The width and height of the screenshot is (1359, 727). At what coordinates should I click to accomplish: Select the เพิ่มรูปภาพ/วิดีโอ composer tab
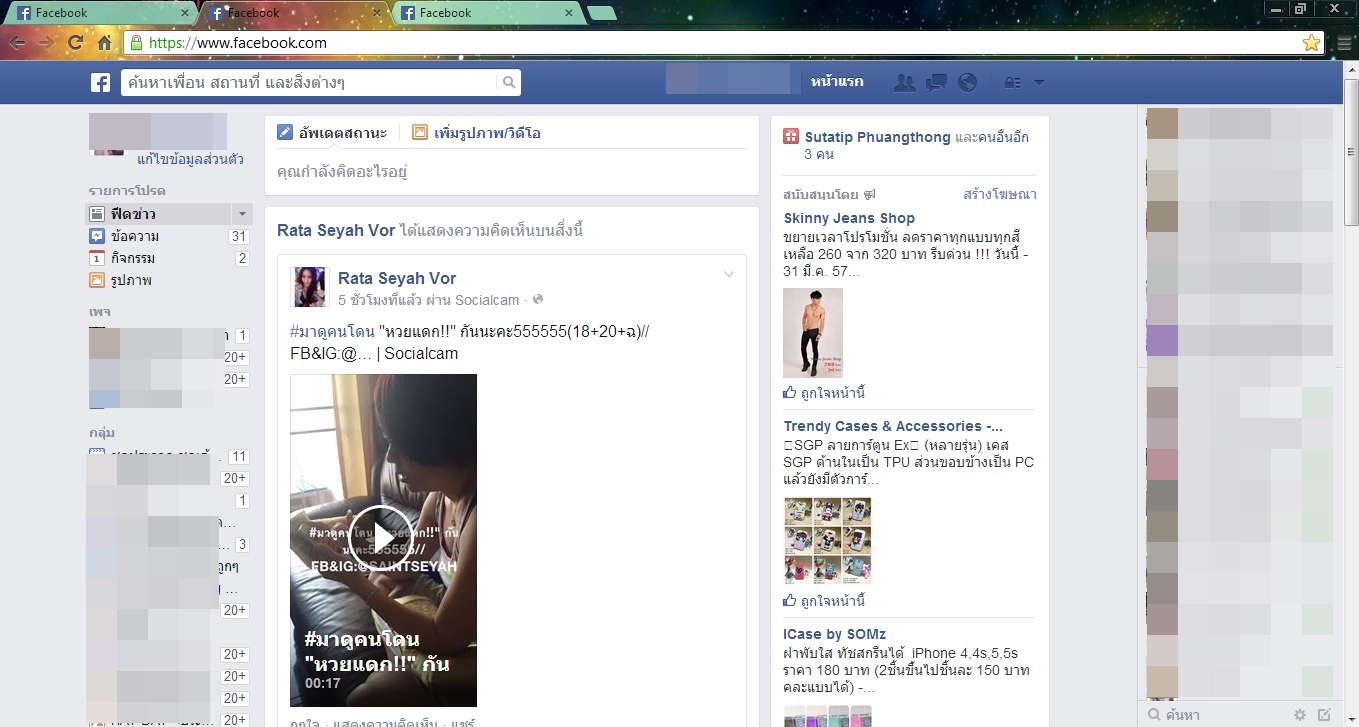click(x=476, y=132)
